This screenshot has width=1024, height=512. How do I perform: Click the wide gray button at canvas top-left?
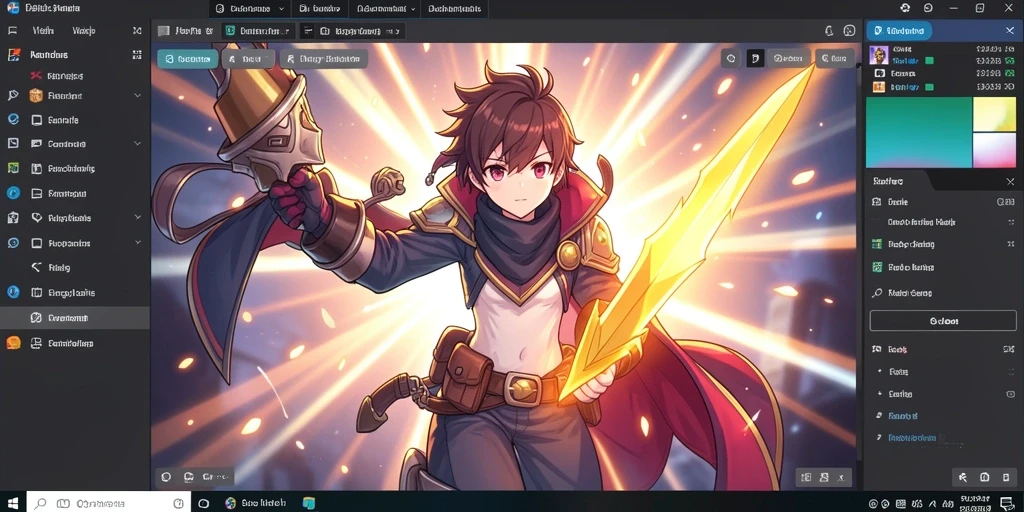click(324, 59)
